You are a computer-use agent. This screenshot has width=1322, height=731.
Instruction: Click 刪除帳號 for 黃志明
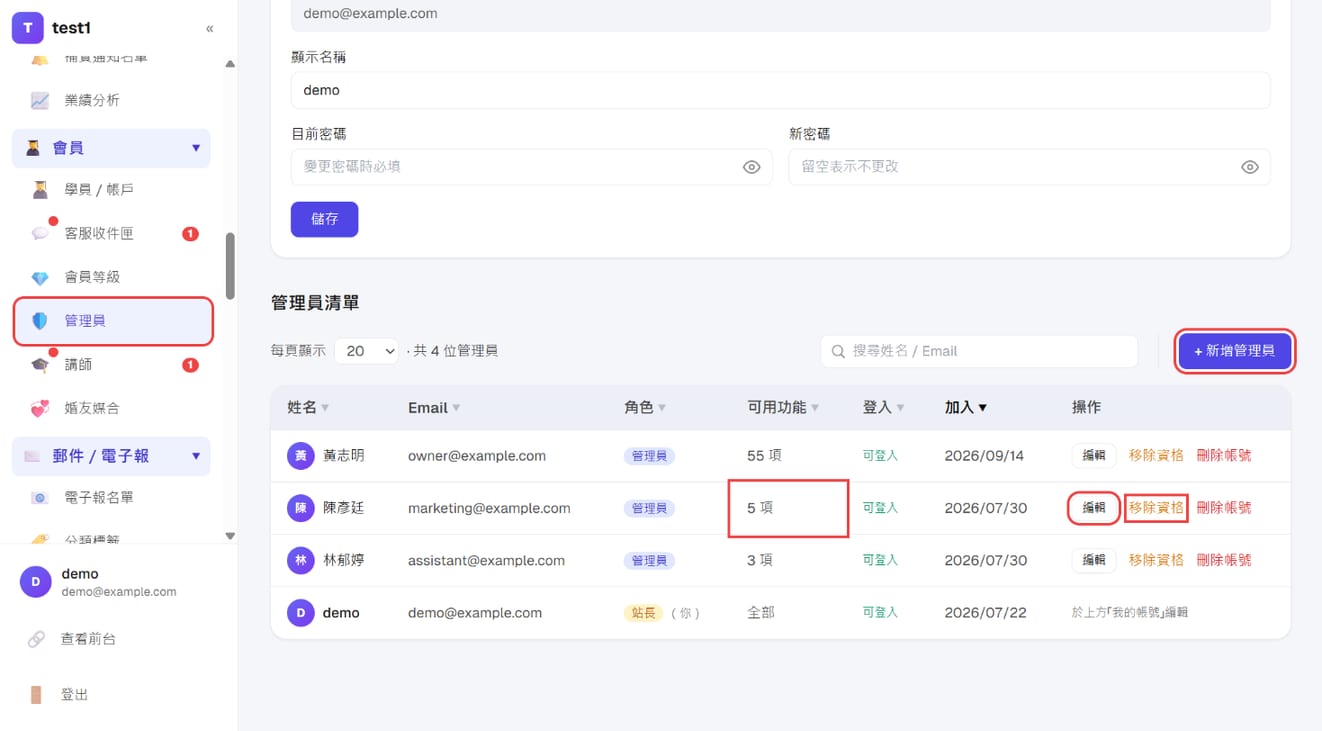click(x=1224, y=456)
